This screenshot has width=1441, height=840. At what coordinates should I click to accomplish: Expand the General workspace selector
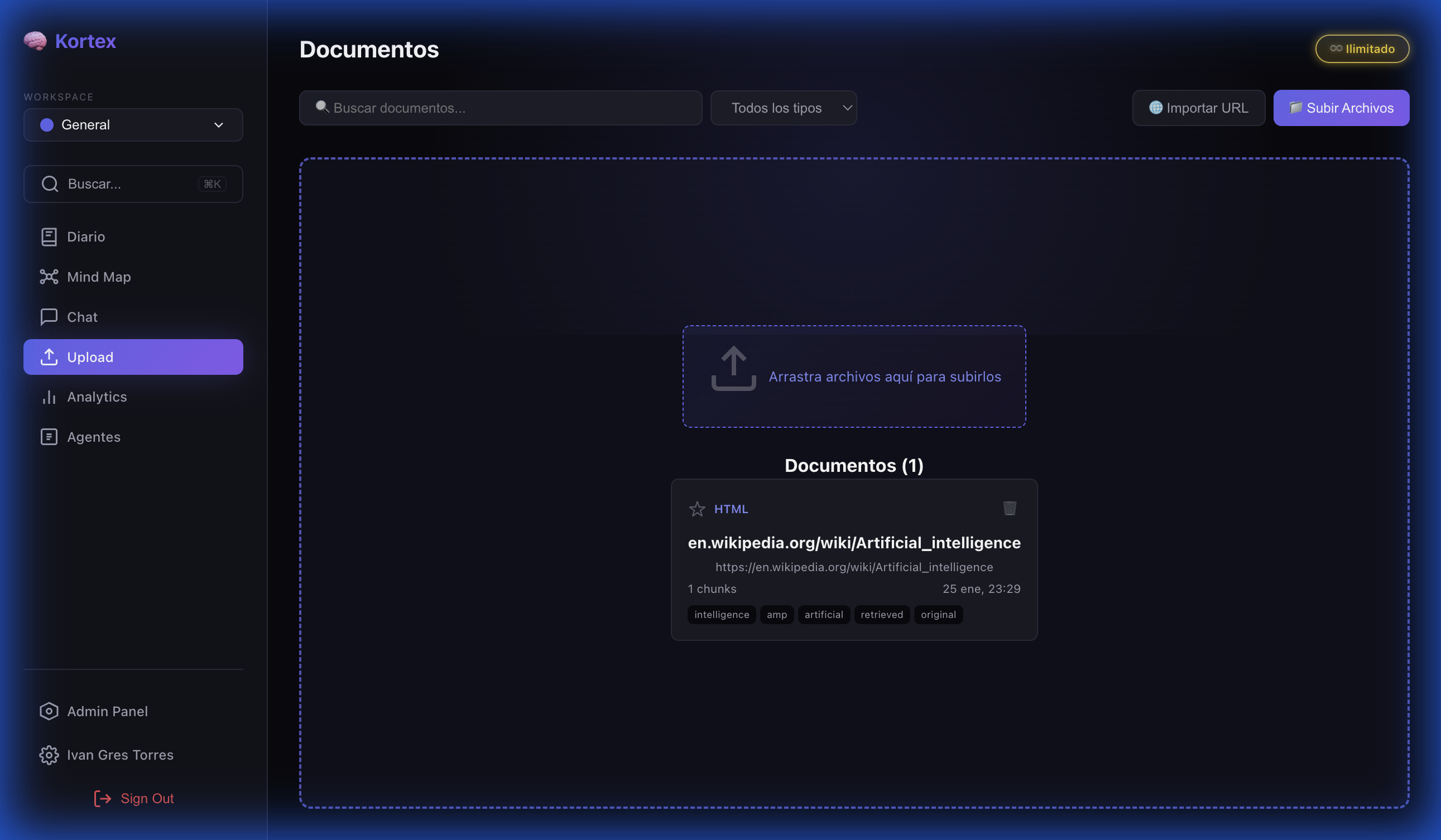[133, 124]
